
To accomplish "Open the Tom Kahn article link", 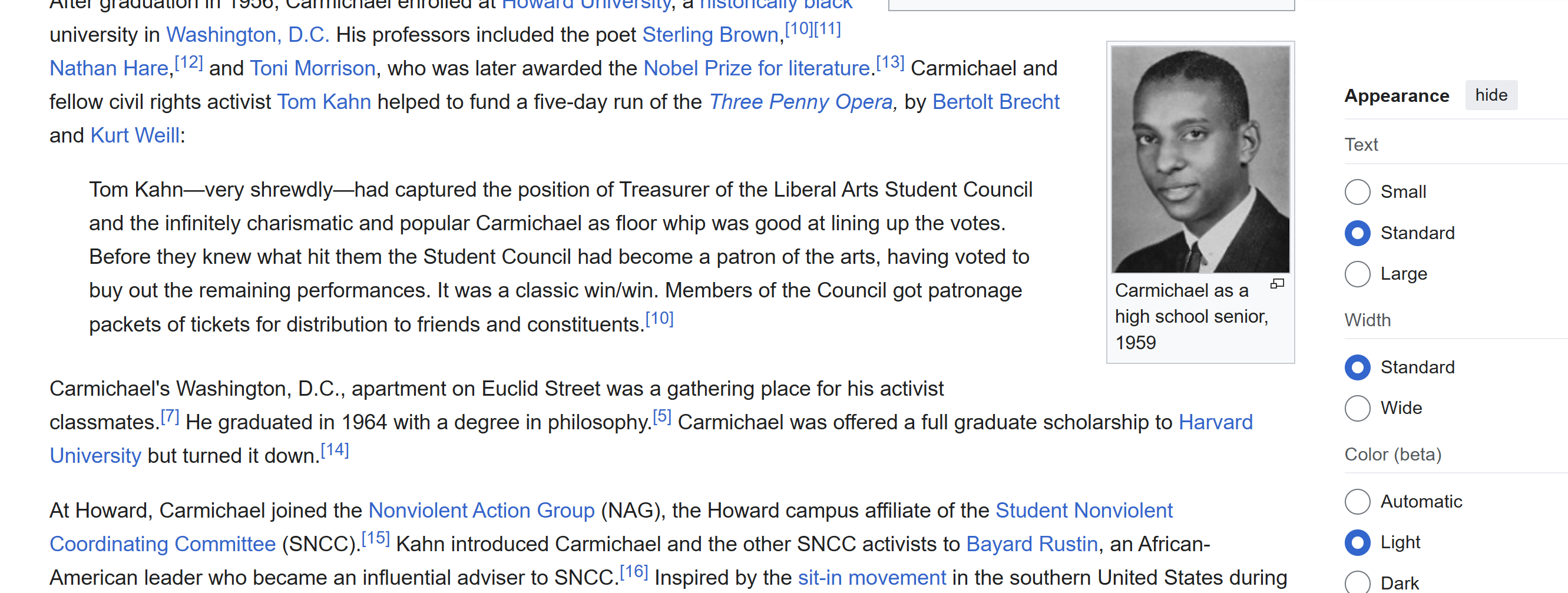I will click(x=324, y=102).
